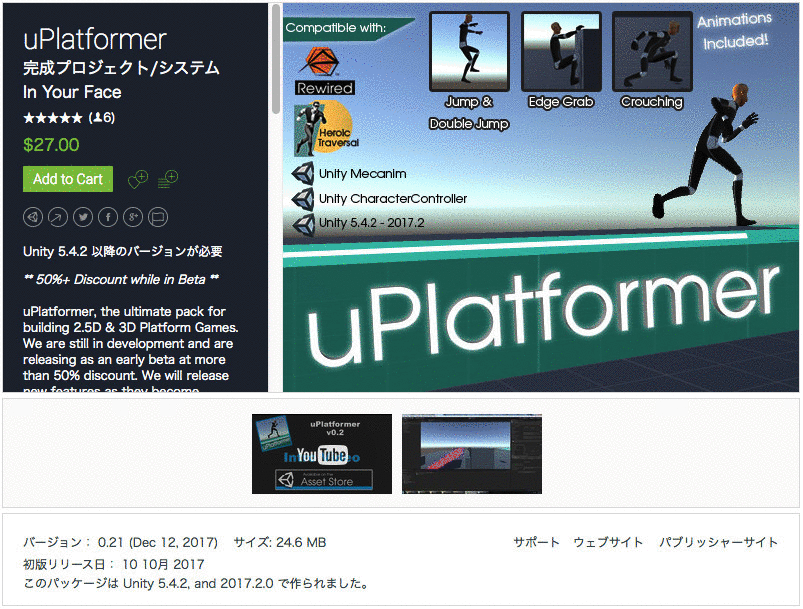Click the uPlatformer title heading
Image resolution: width=803 pixels, height=609 pixels.
tap(95, 39)
